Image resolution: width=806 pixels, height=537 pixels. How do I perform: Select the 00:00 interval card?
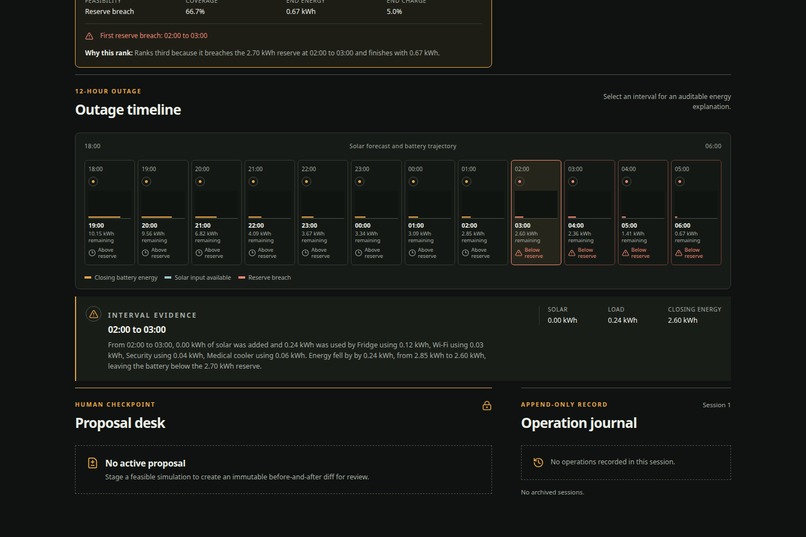click(x=430, y=213)
